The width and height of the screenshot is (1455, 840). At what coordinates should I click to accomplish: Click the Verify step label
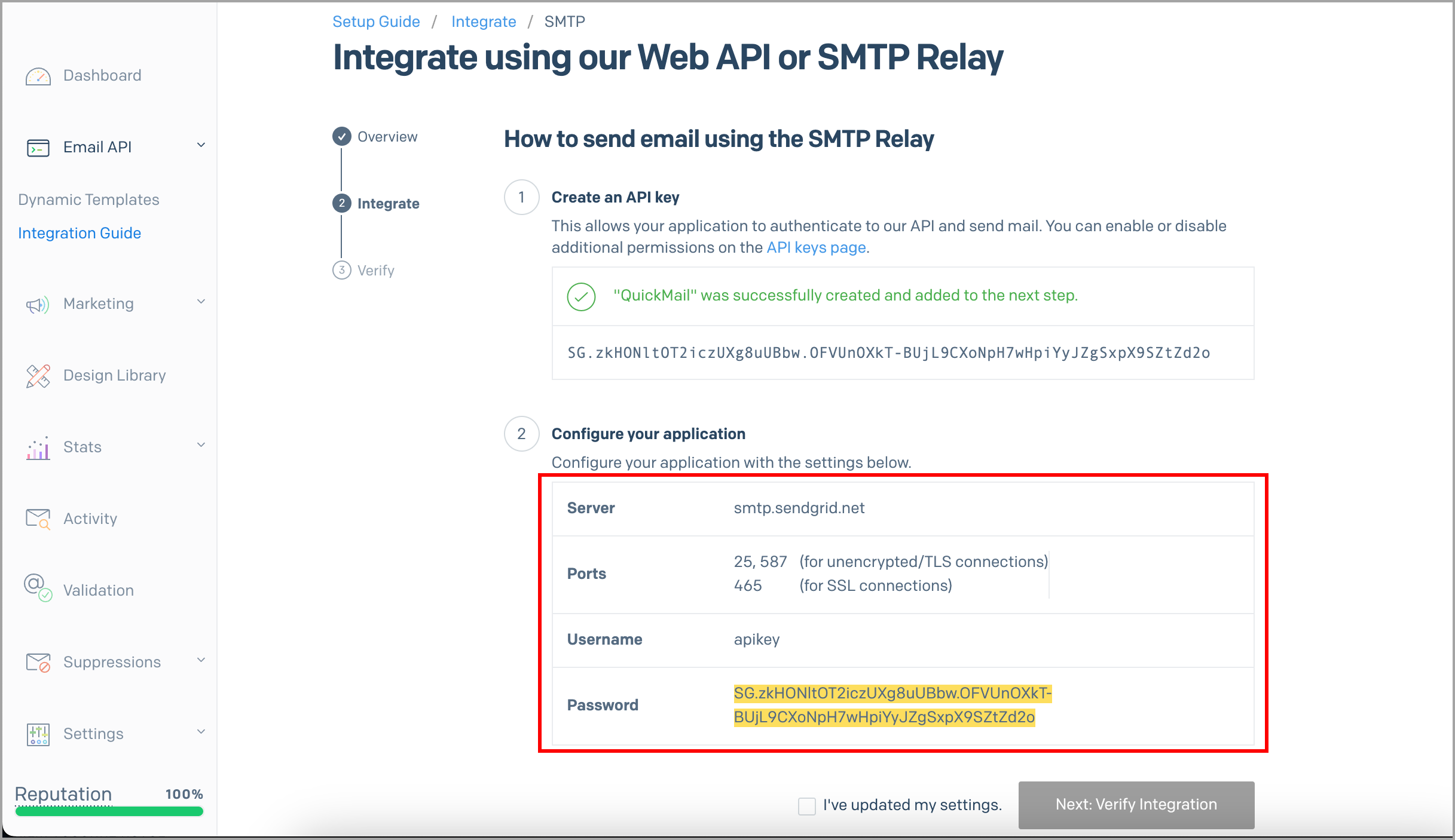[376, 271]
